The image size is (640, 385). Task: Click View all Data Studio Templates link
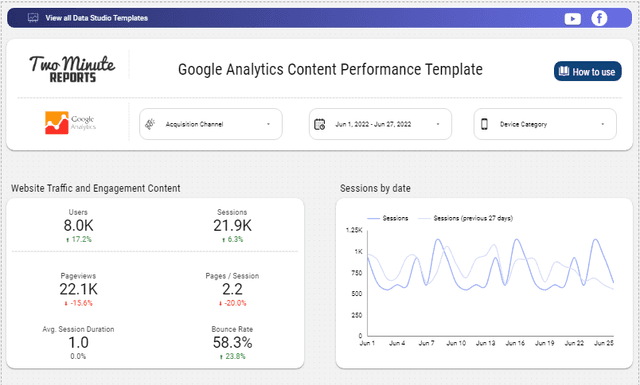pyautogui.click(x=96, y=18)
